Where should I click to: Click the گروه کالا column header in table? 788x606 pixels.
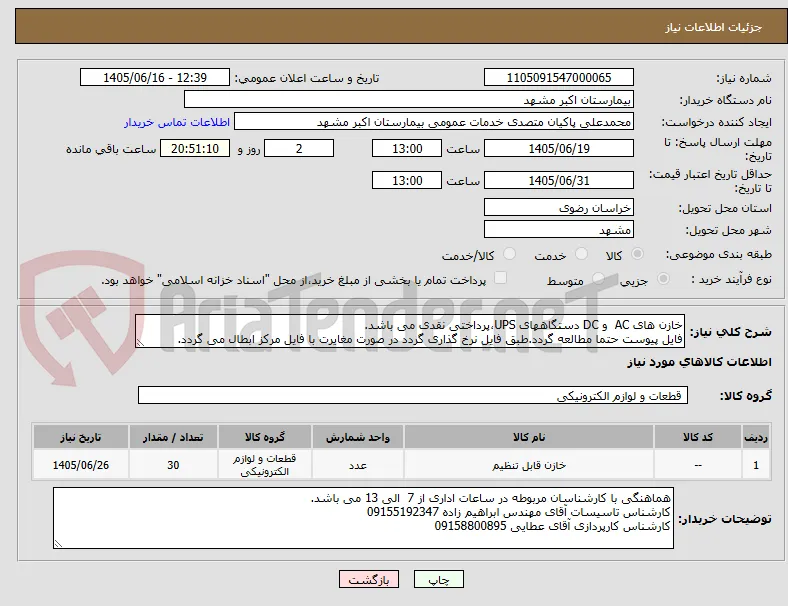(x=265, y=437)
